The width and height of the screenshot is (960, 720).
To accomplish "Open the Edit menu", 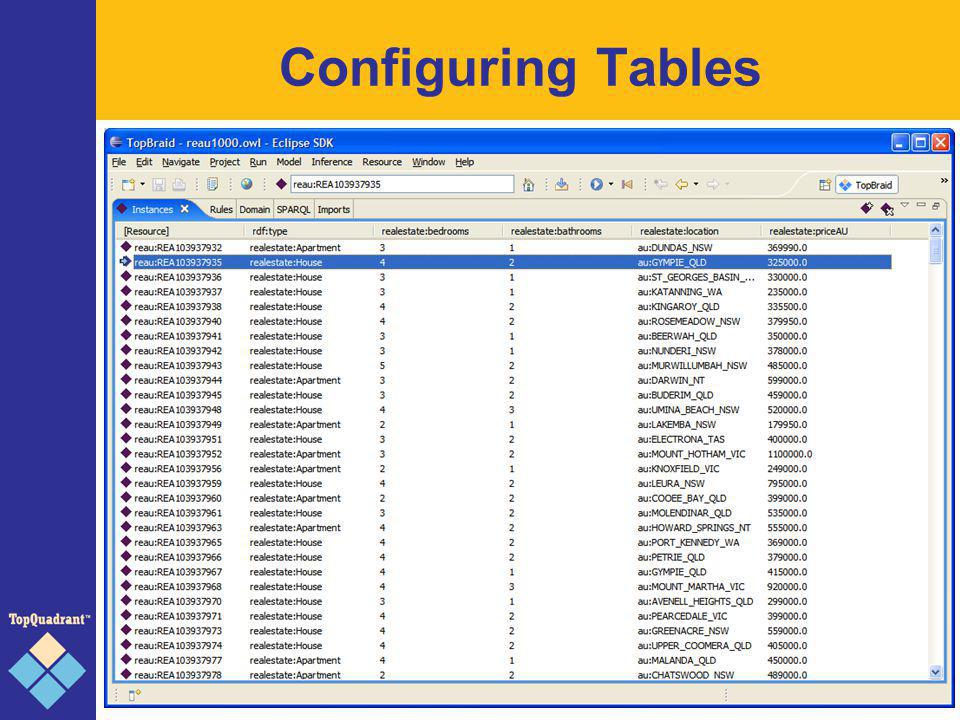I will coord(144,162).
